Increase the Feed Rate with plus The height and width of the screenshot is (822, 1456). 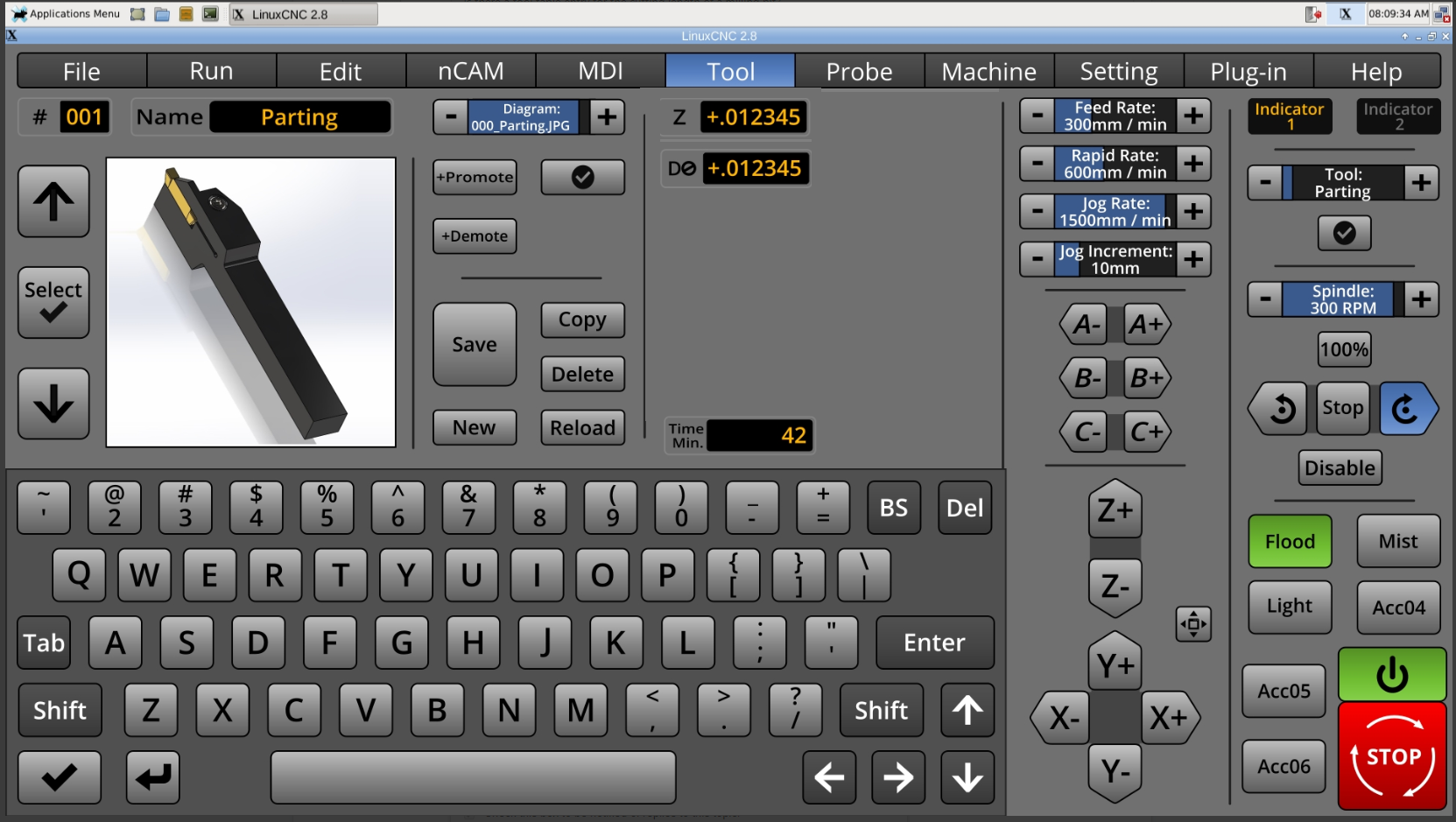(x=1193, y=116)
